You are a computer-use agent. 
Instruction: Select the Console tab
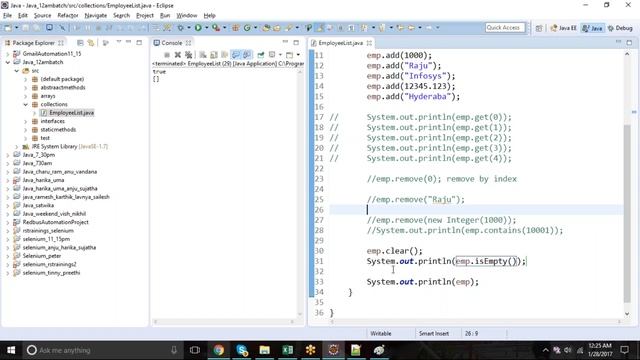pos(171,43)
